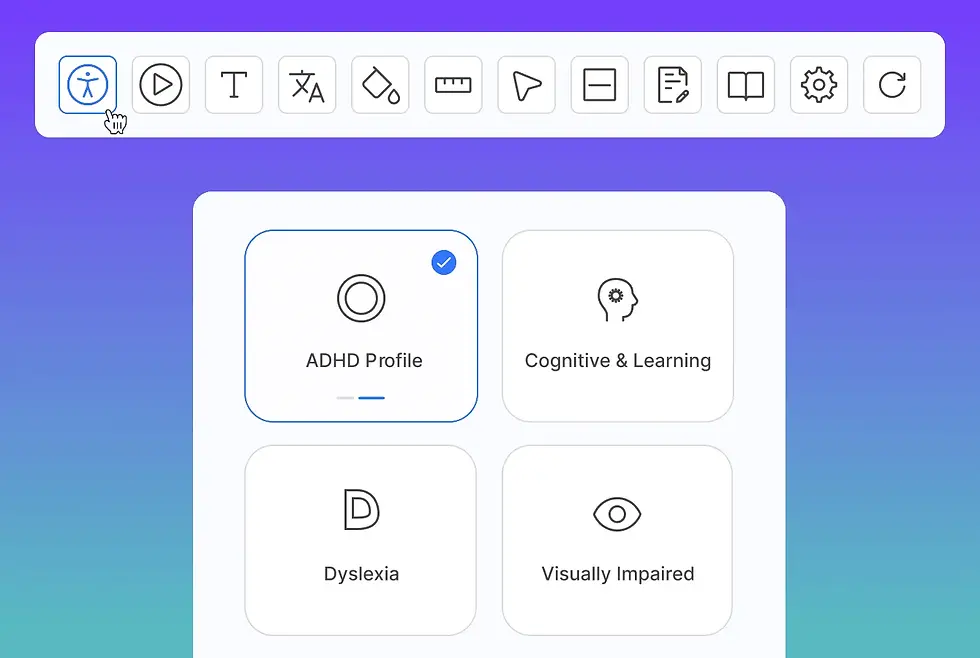Click the "Cognitive & Learning" label text
The height and width of the screenshot is (658, 980).
coord(618,361)
